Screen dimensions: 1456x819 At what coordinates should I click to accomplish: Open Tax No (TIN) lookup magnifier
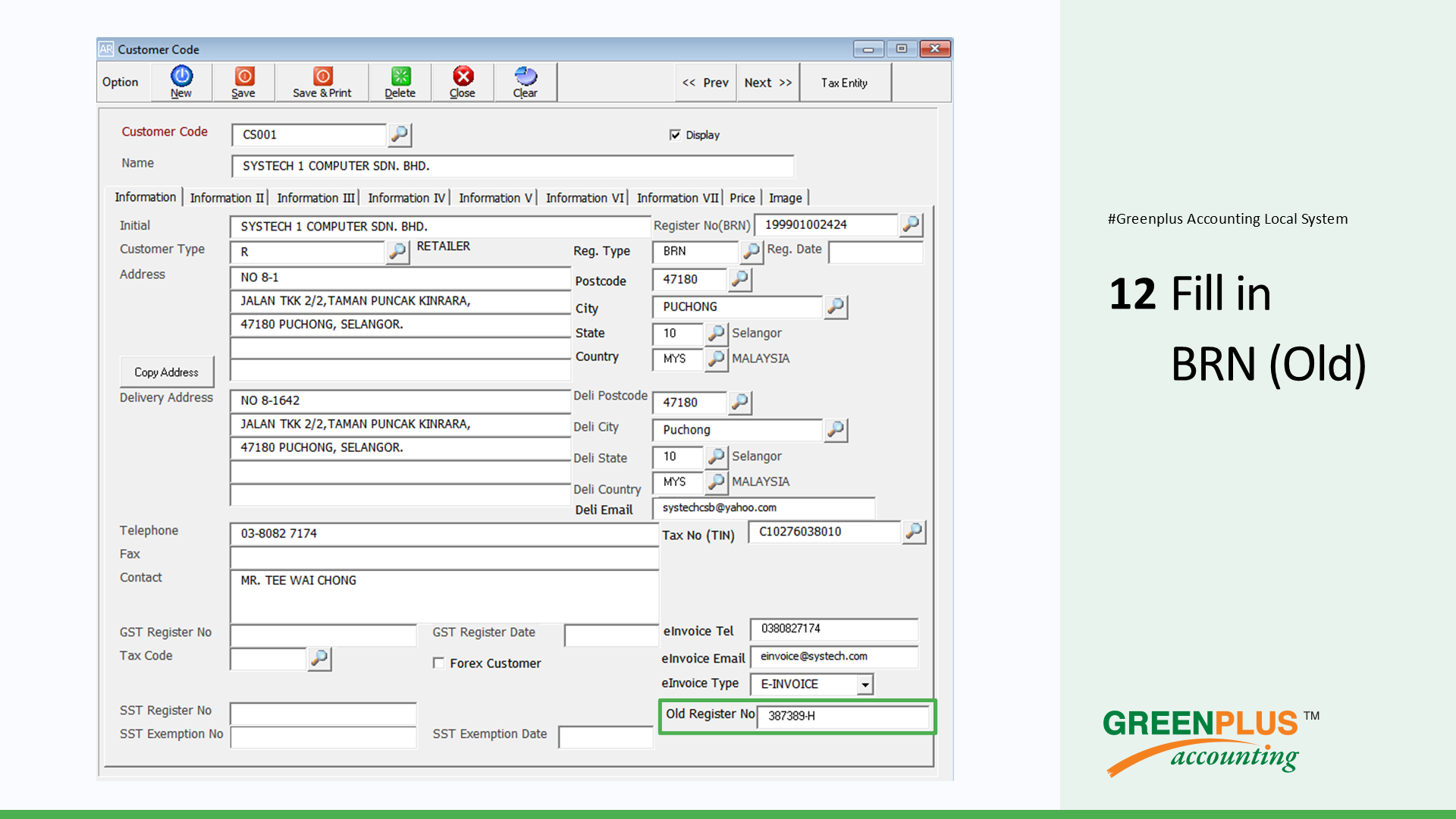914,532
